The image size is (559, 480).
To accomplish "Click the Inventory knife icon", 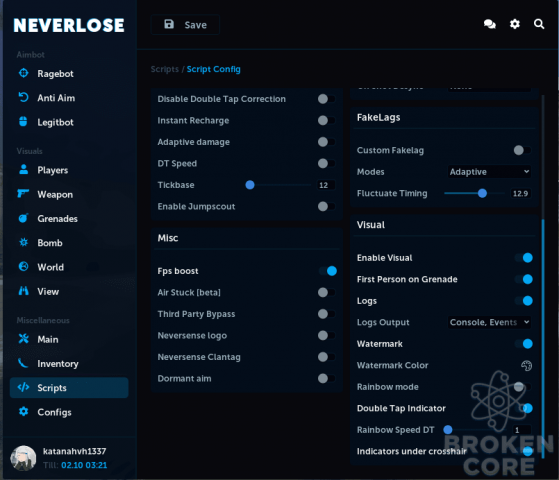I will click(x=23, y=363).
